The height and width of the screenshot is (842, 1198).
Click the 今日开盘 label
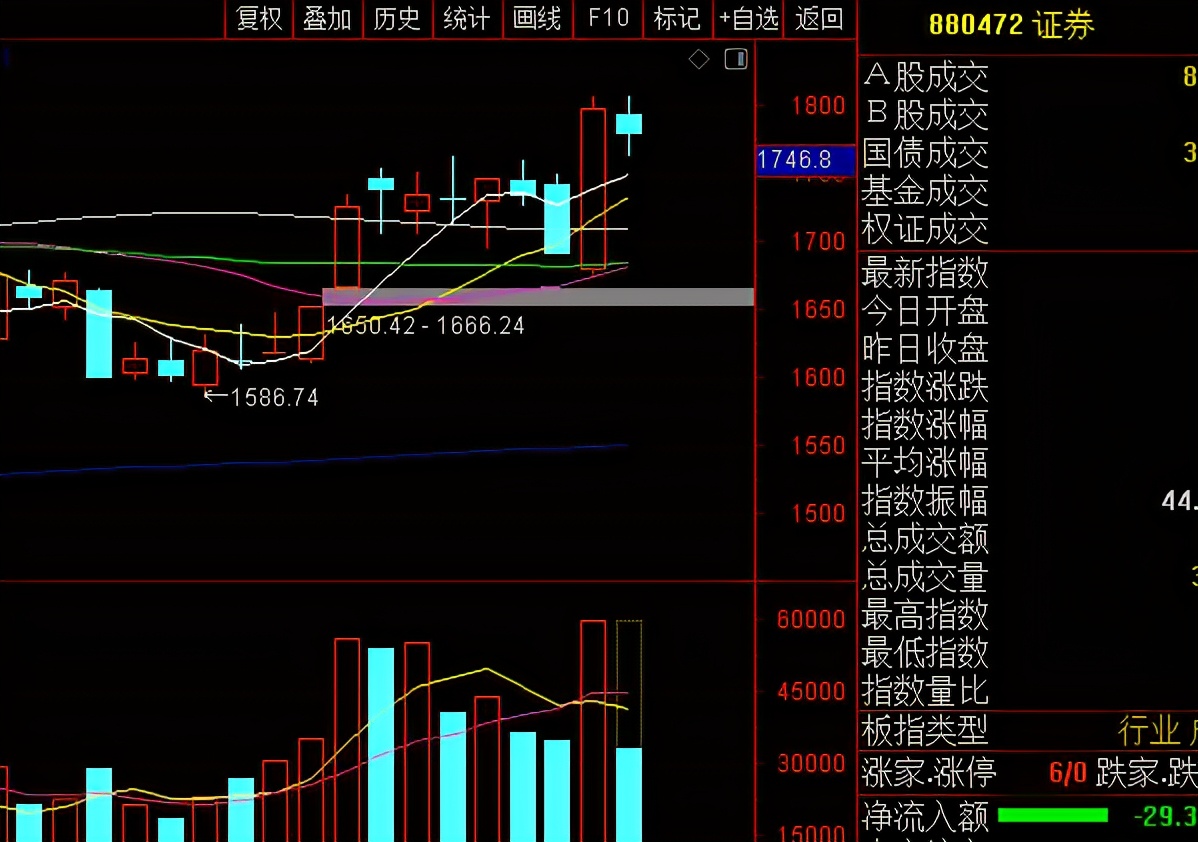pos(924,310)
